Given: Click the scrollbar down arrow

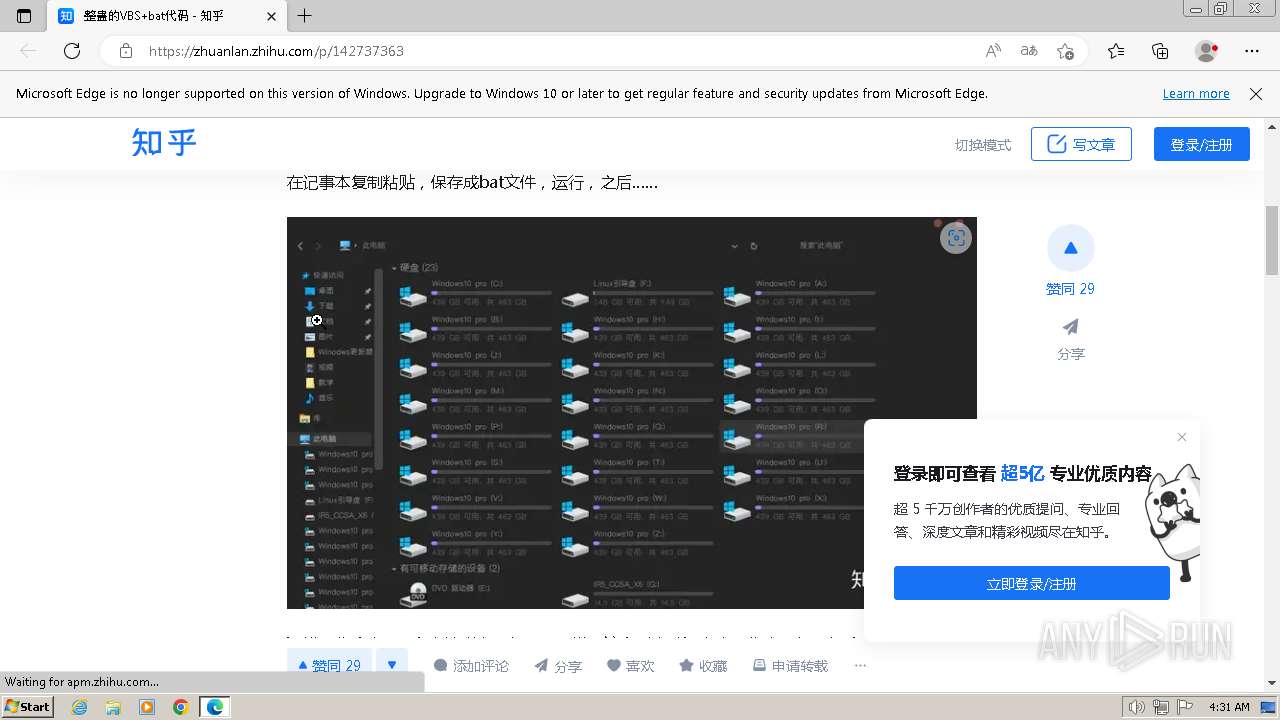Looking at the screenshot, I should pyautogui.click(x=1272, y=683).
